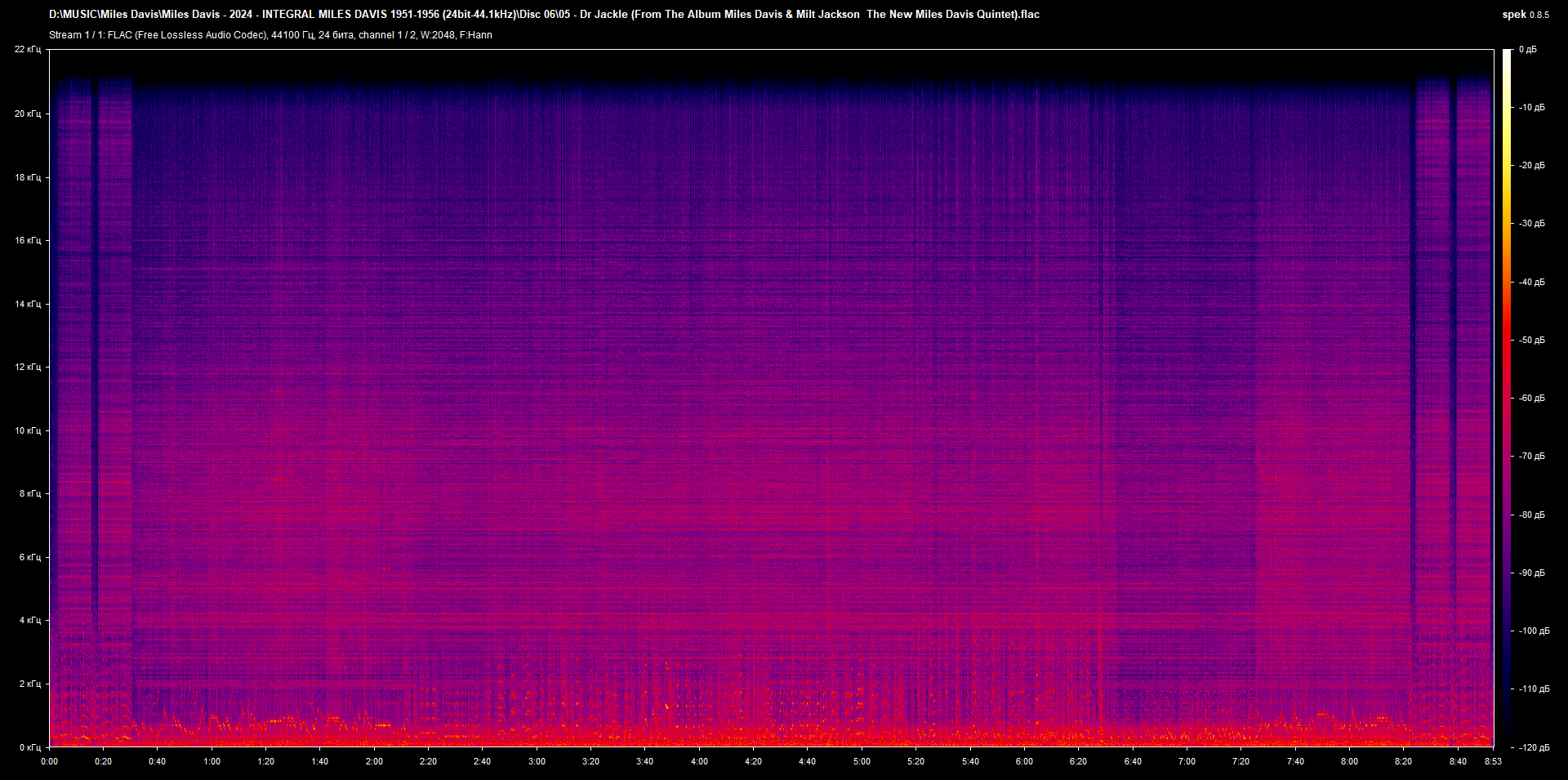This screenshot has height=780, width=1568.
Task: Click the 'spek 0.8.5' version label
Action: [1526, 15]
